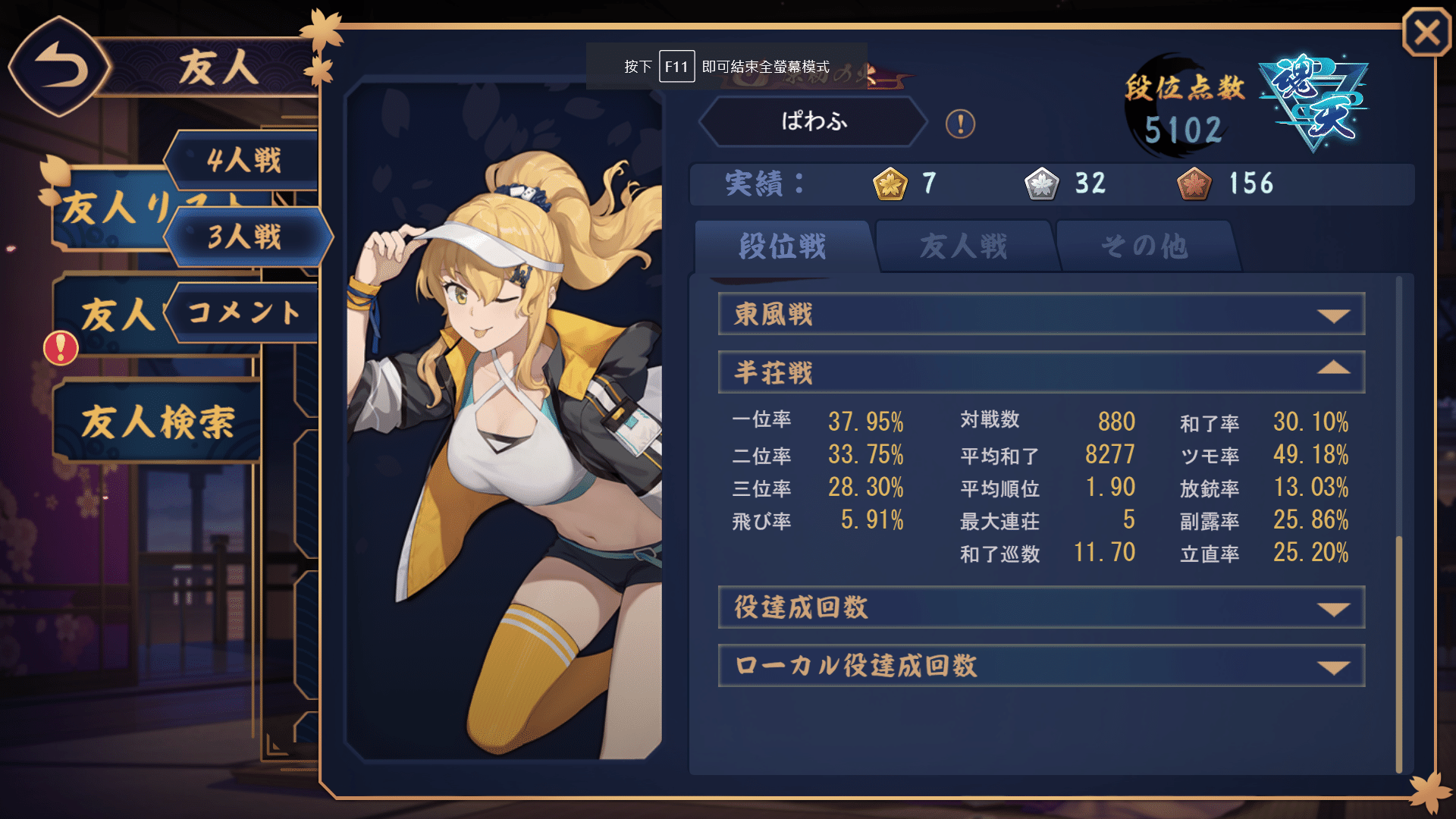Click the back arrow icon
This screenshot has height=819, width=1456.
[59, 67]
